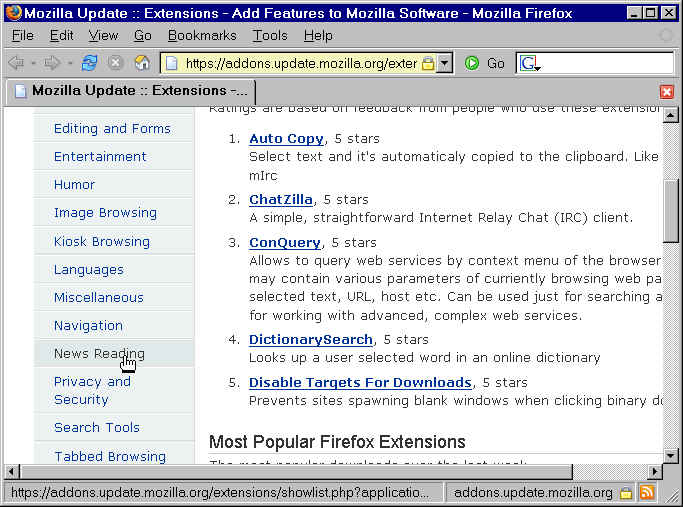Open the Help menu
The height and width of the screenshot is (507, 683).
318,36
